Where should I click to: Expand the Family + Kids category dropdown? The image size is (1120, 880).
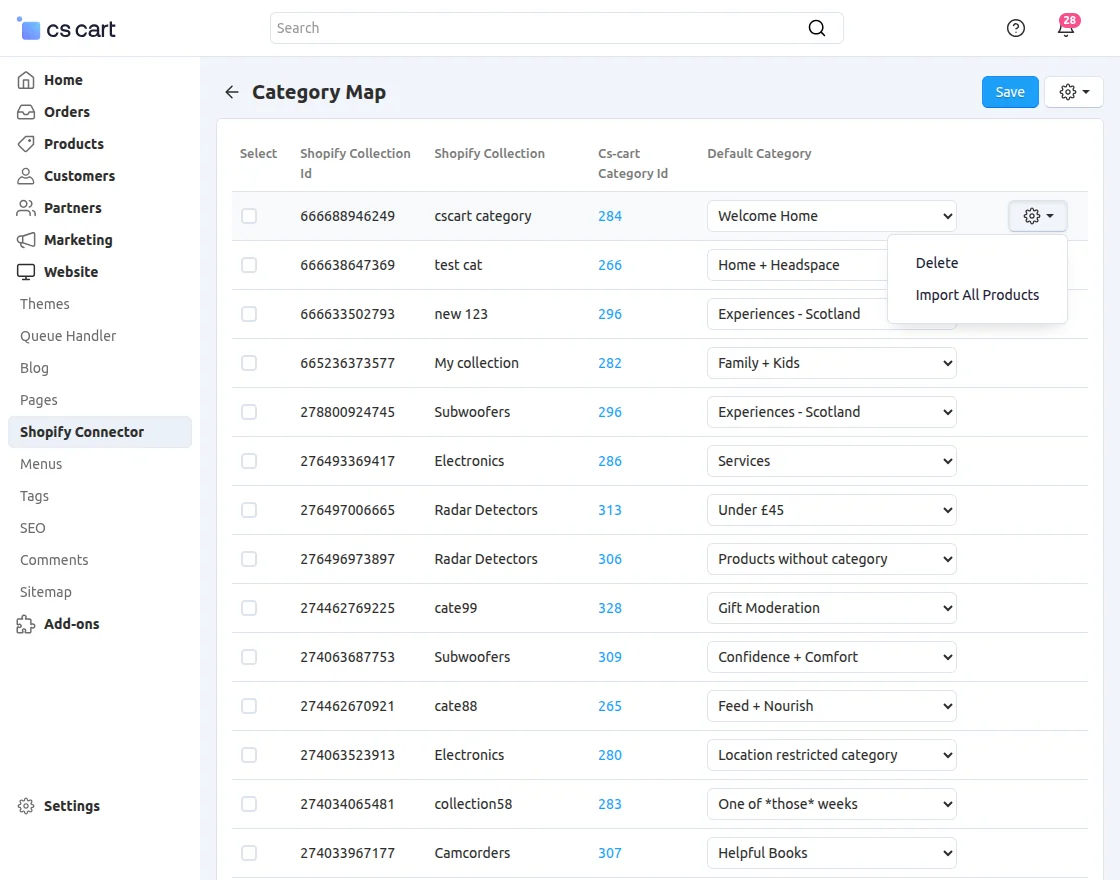coord(831,363)
